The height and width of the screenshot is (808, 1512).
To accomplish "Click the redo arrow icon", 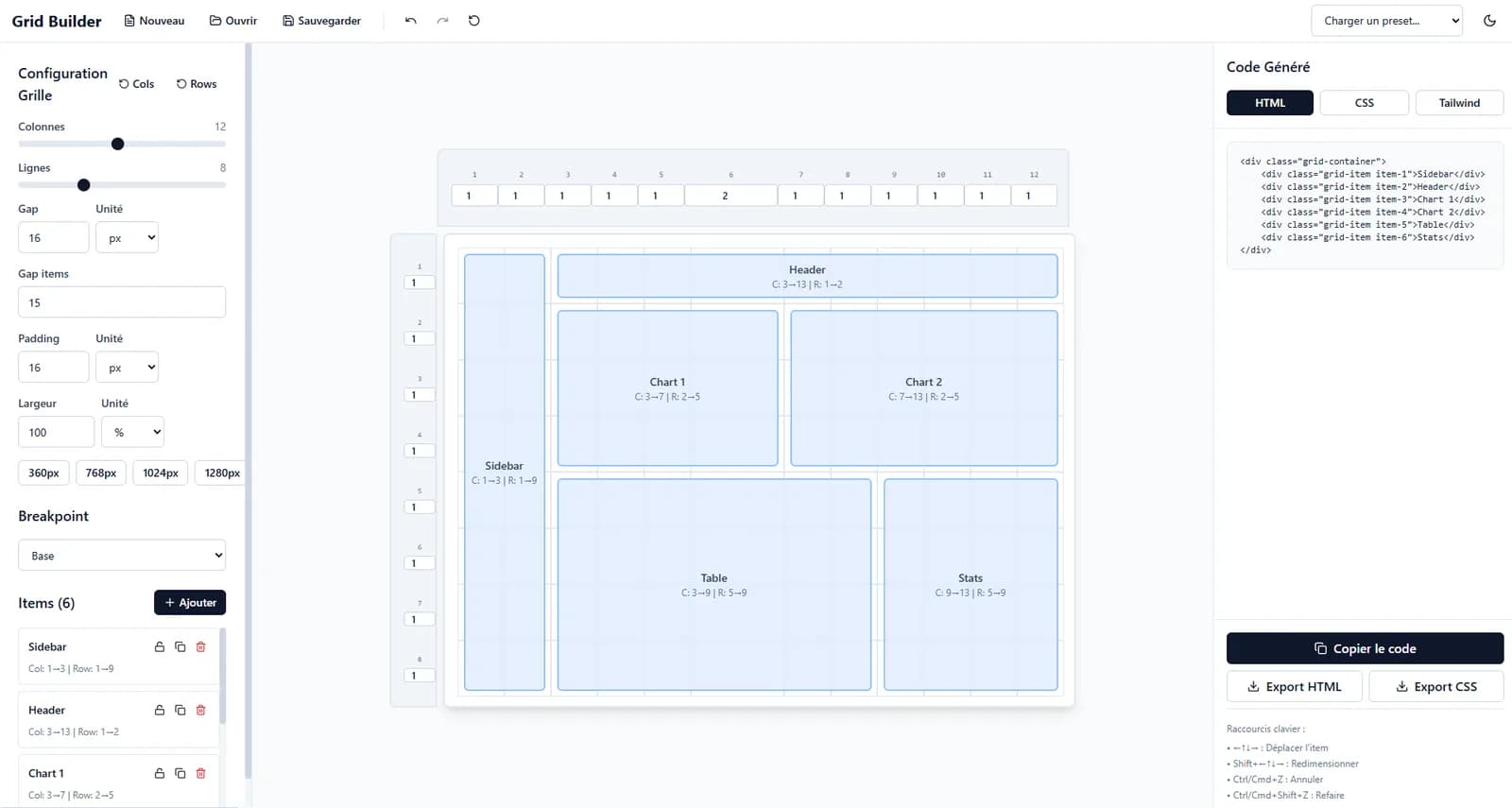I will click(x=442, y=21).
